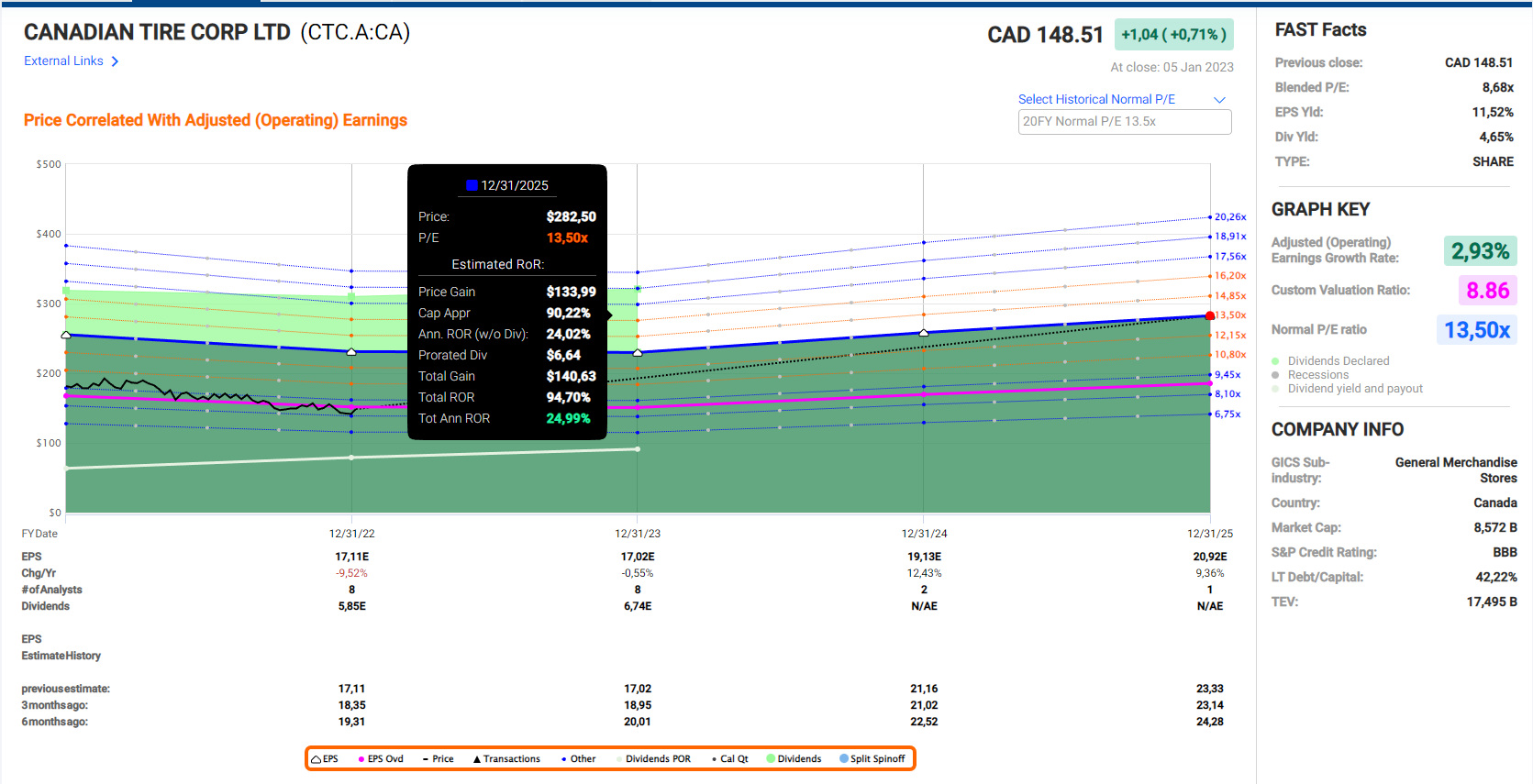Click the Cal Qt legend marker
Image resolution: width=1533 pixels, height=784 pixels.
(x=714, y=759)
